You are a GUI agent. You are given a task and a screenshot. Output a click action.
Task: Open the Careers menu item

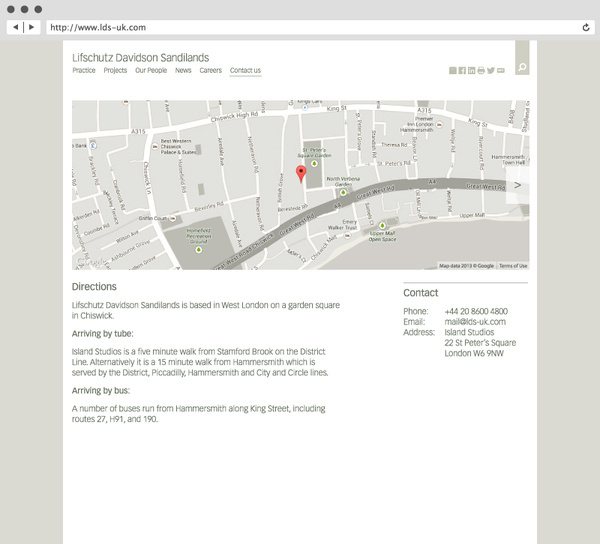(210, 70)
